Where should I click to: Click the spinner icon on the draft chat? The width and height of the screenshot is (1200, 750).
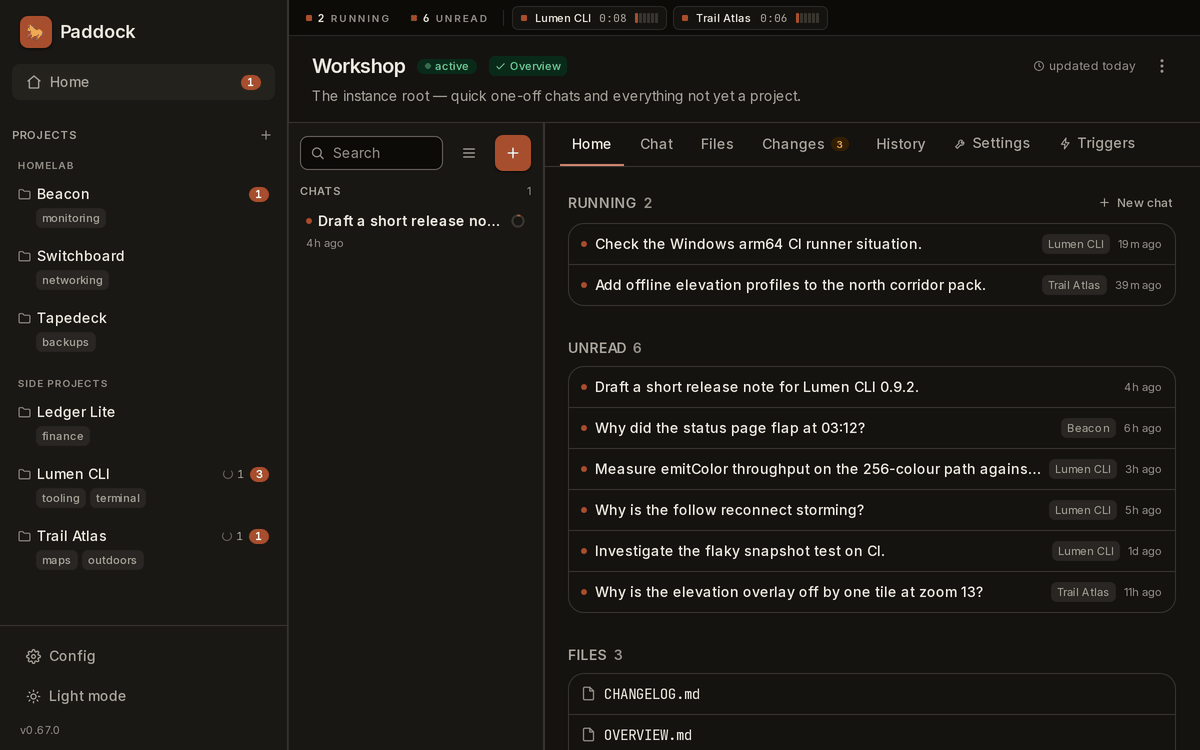518,221
